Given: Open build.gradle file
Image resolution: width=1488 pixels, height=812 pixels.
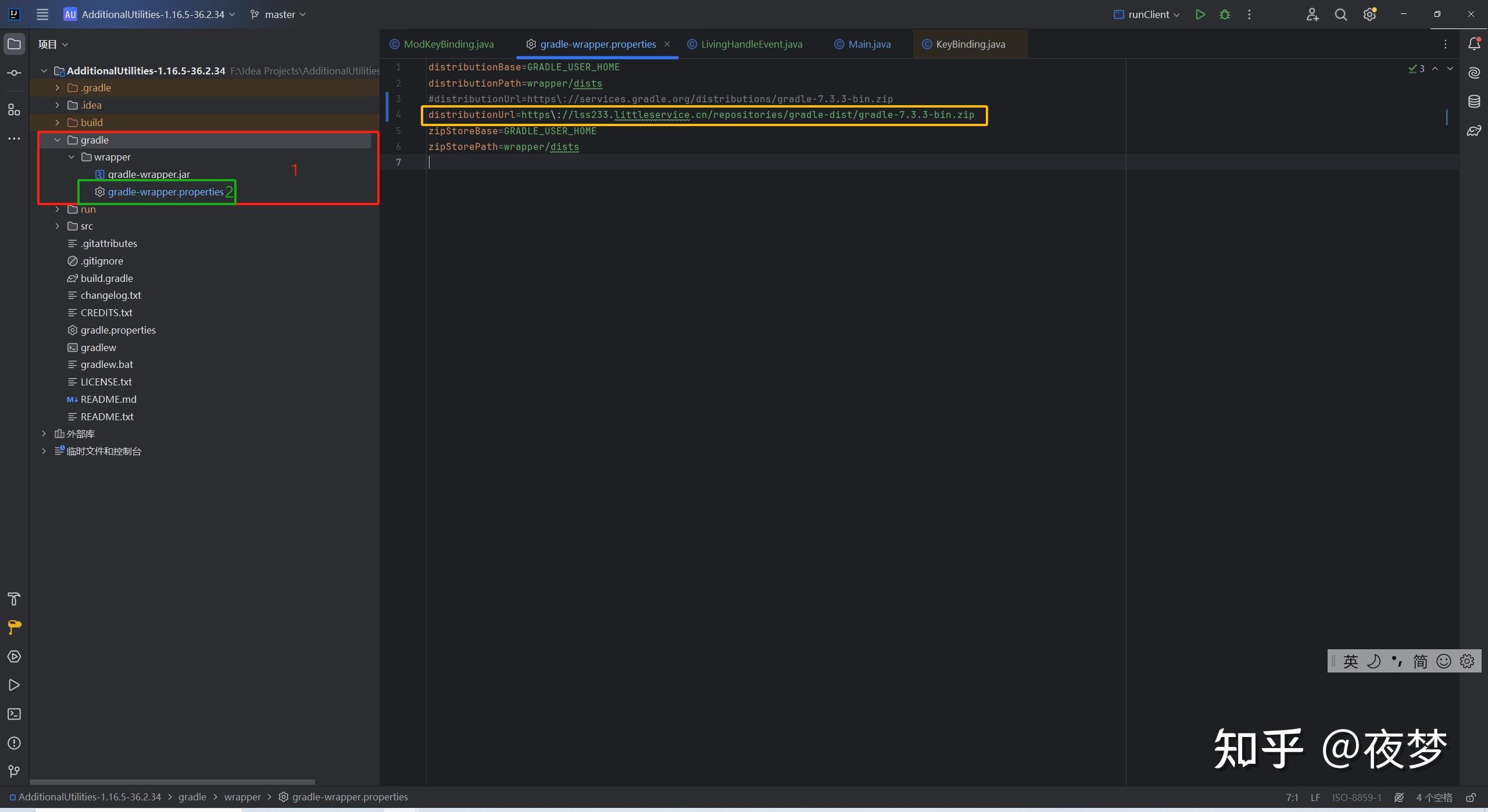Looking at the screenshot, I should [x=106, y=278].
